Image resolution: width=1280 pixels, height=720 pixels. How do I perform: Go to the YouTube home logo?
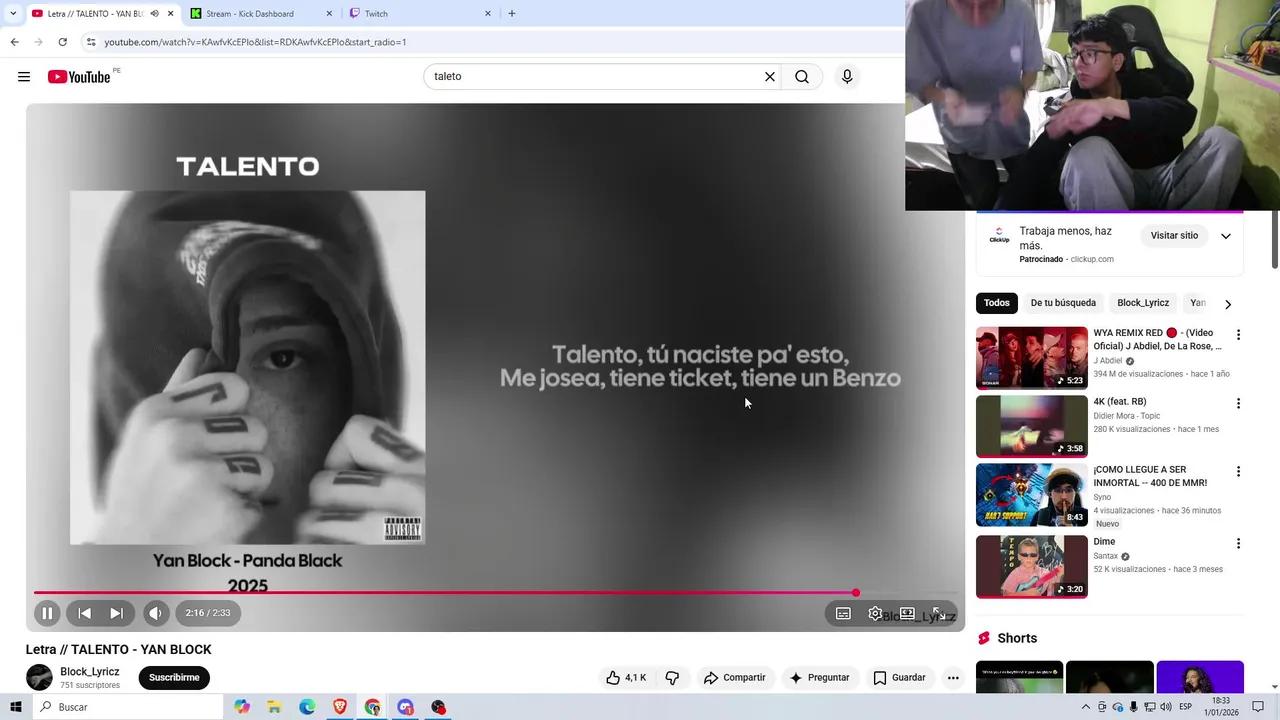pyautogui.click(x=79, y=77)
